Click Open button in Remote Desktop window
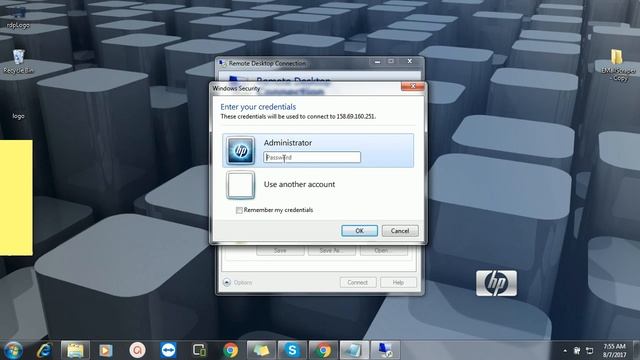The width and height of the screenshot is (640, 360). pos(384,250)
